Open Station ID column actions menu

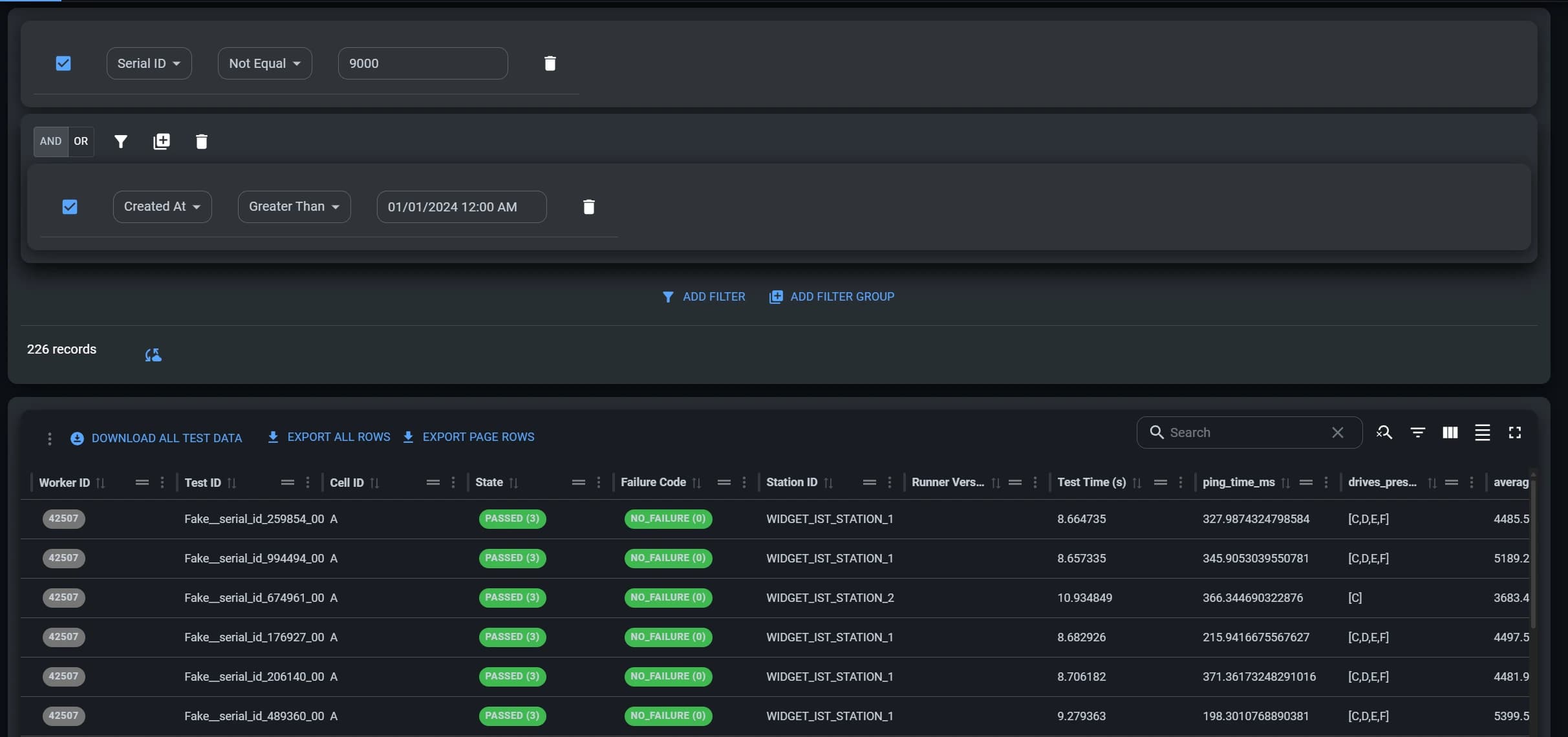pos(889,482)
